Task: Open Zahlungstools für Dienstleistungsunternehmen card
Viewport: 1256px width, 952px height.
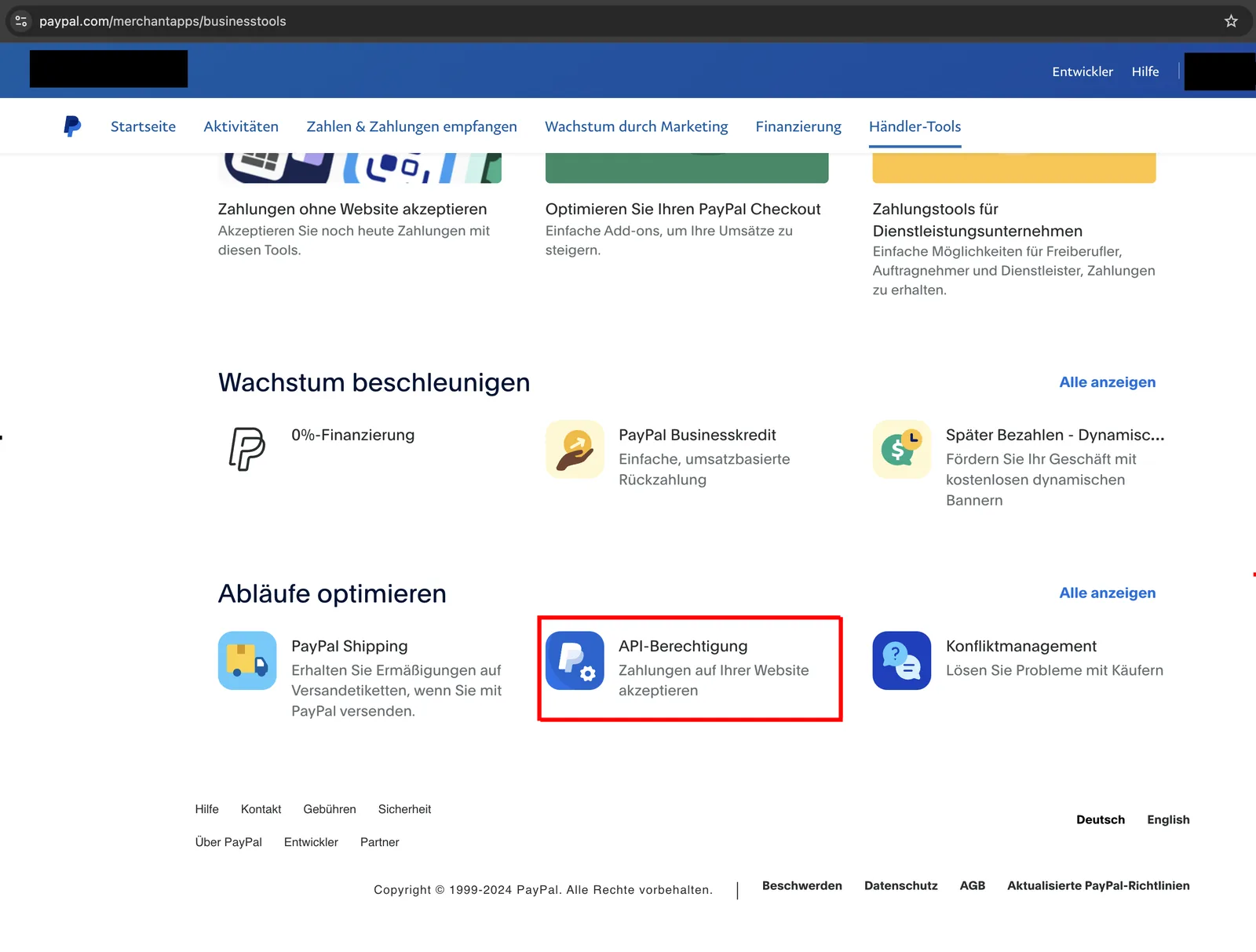Action: [977, 220]
